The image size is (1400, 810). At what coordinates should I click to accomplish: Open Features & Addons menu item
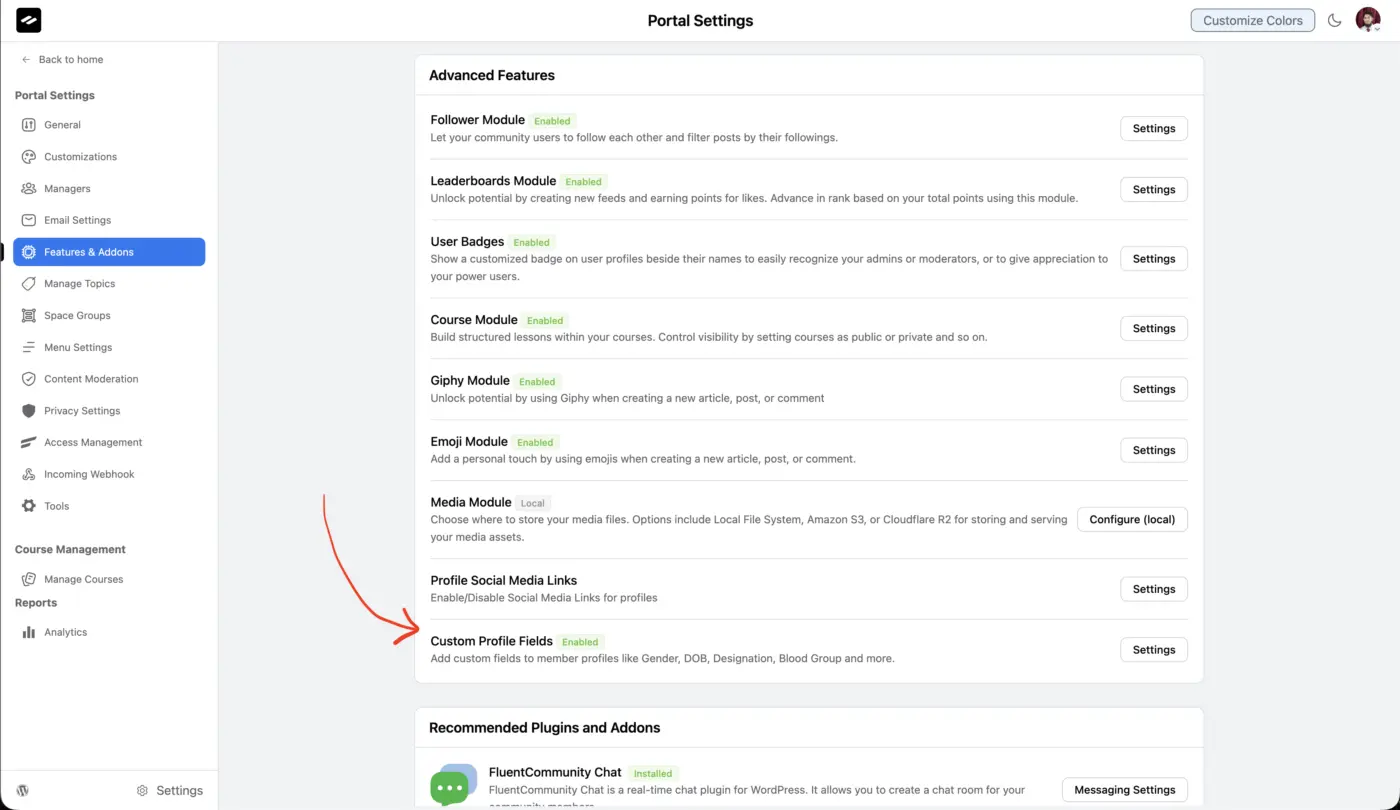(x=109, y=252)
